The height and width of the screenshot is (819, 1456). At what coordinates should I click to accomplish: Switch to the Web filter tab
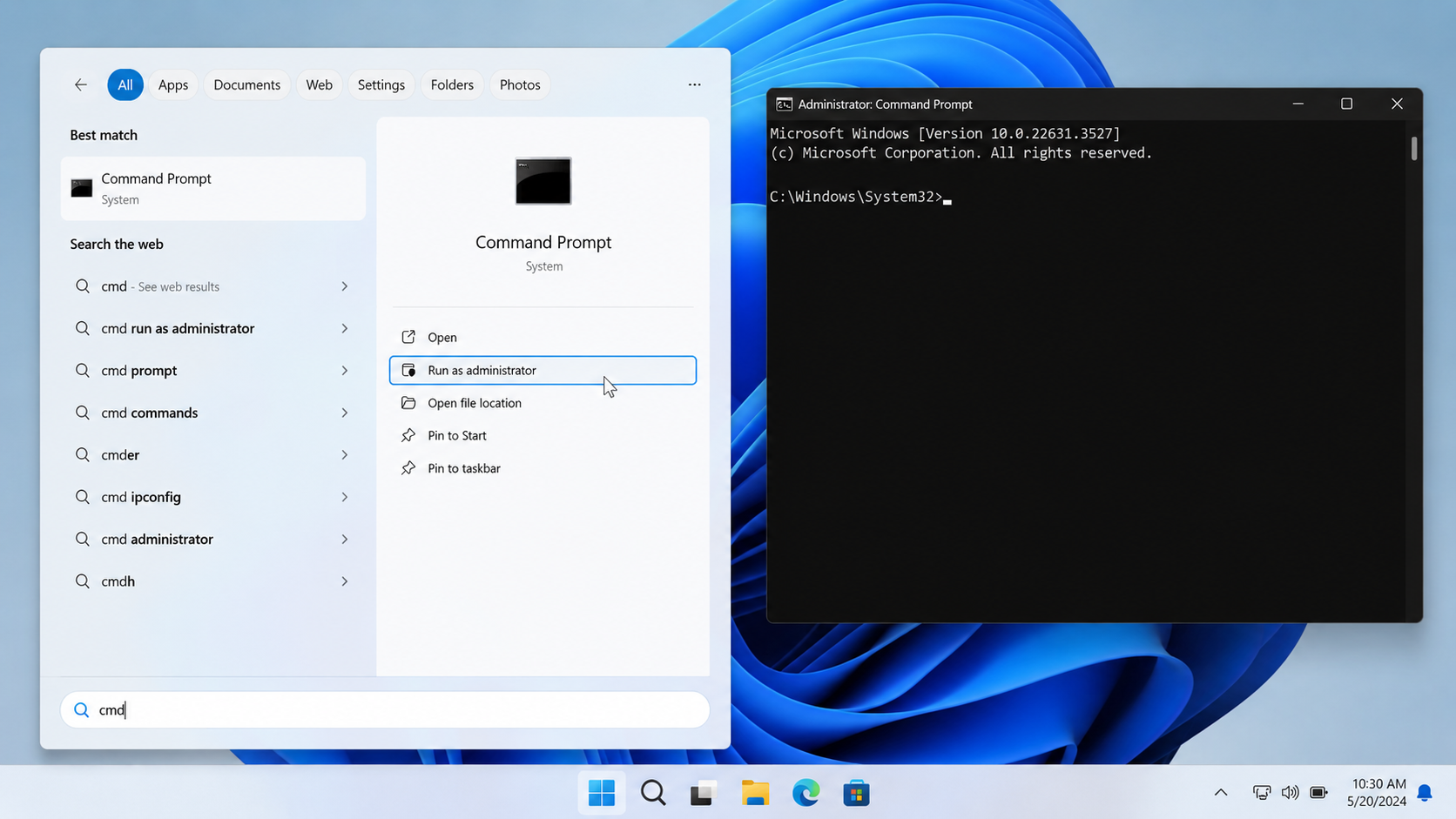coord(319,84)
